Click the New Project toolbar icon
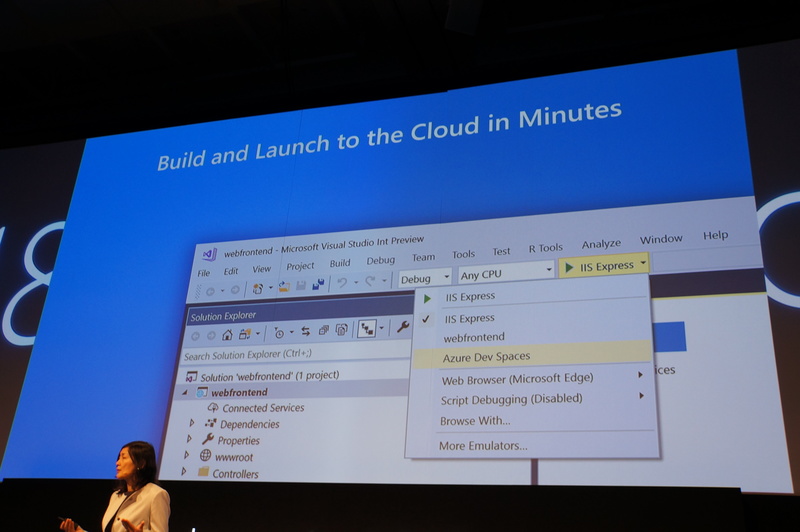Screen dimensions: 800x532 coord(258,289)
